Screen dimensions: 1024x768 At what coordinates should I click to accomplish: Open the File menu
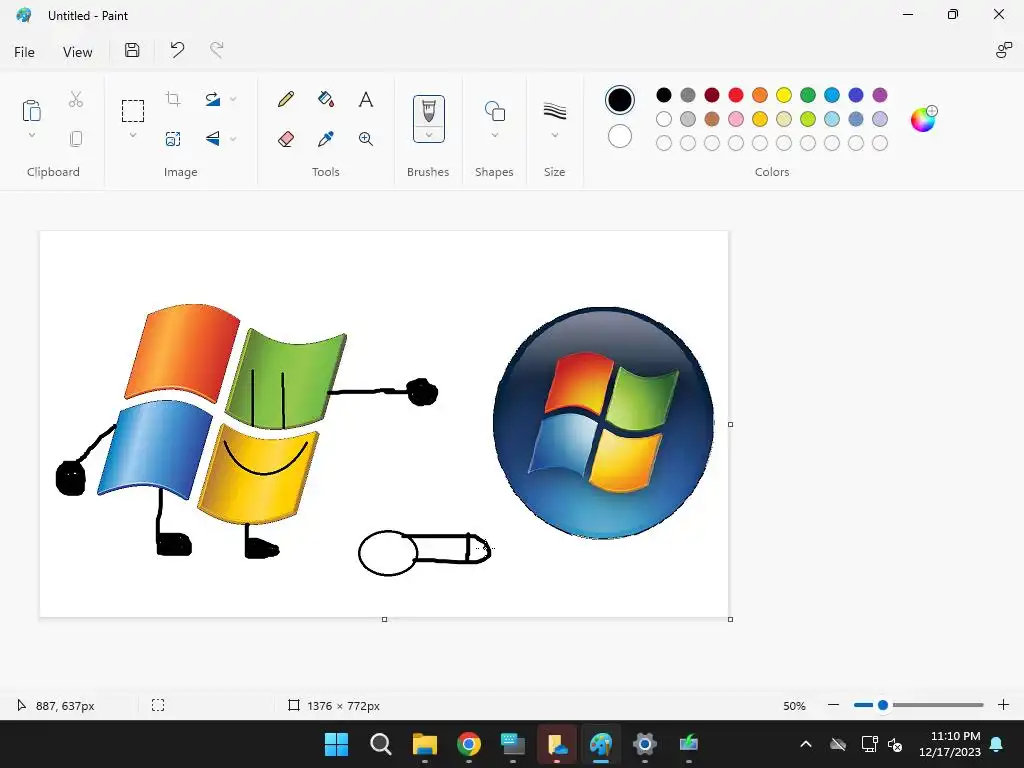tap(24, 52)
